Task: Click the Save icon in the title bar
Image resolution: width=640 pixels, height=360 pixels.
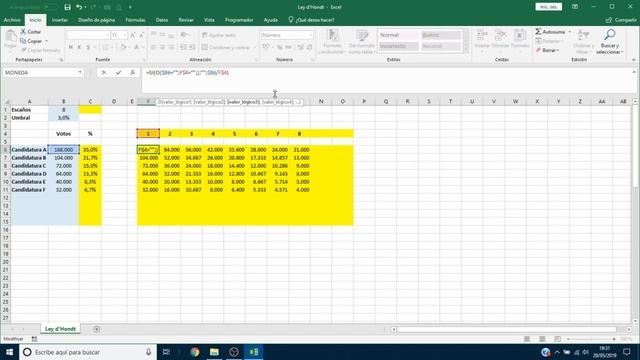Action: coord(68,7)
